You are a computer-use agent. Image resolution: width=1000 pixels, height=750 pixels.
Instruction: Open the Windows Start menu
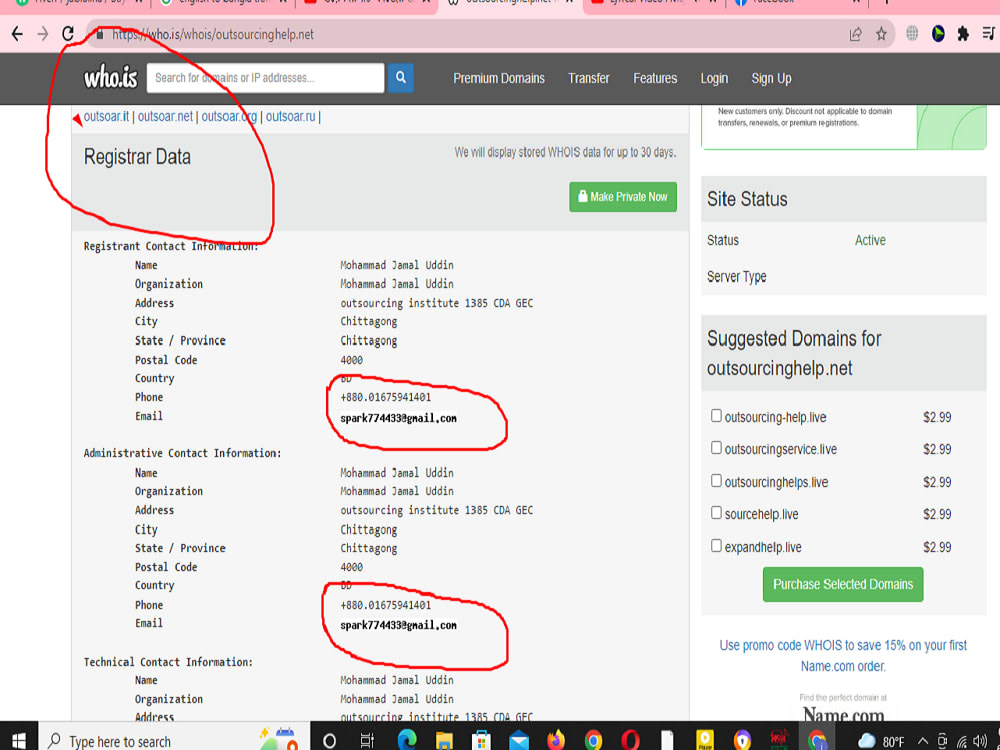19,740
